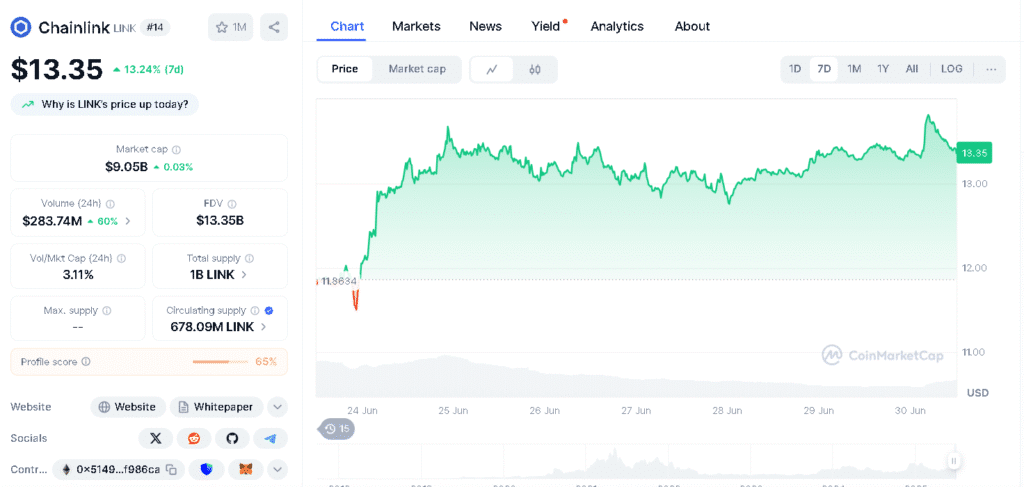Open Chainlink's Reddit page
This screenshot has height=487, width=1024.
(x=194, y=438)
